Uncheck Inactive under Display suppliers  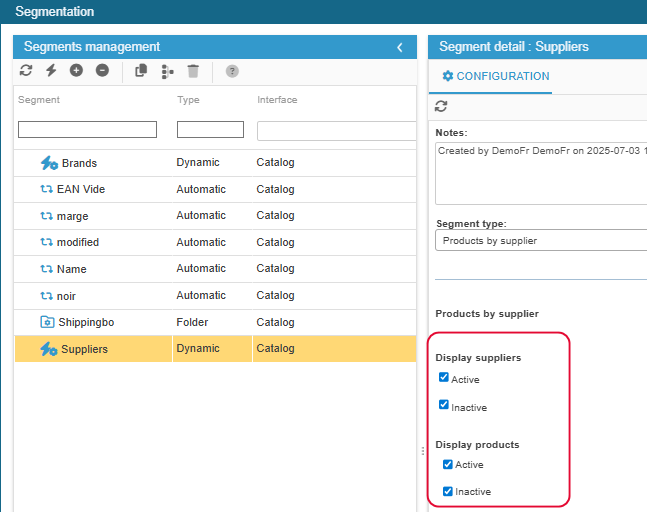click(x=444, y=404)
